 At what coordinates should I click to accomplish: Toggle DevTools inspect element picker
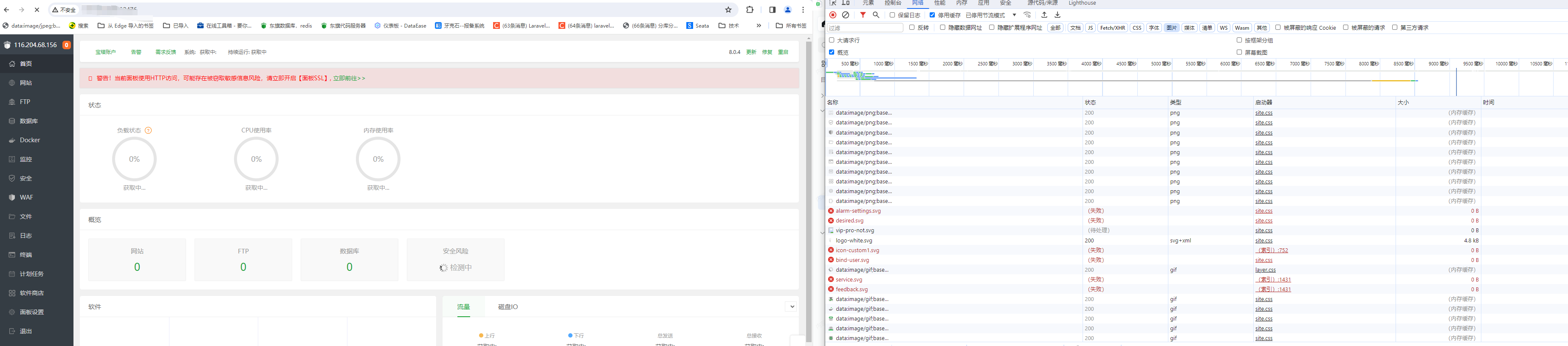(833, 3)
